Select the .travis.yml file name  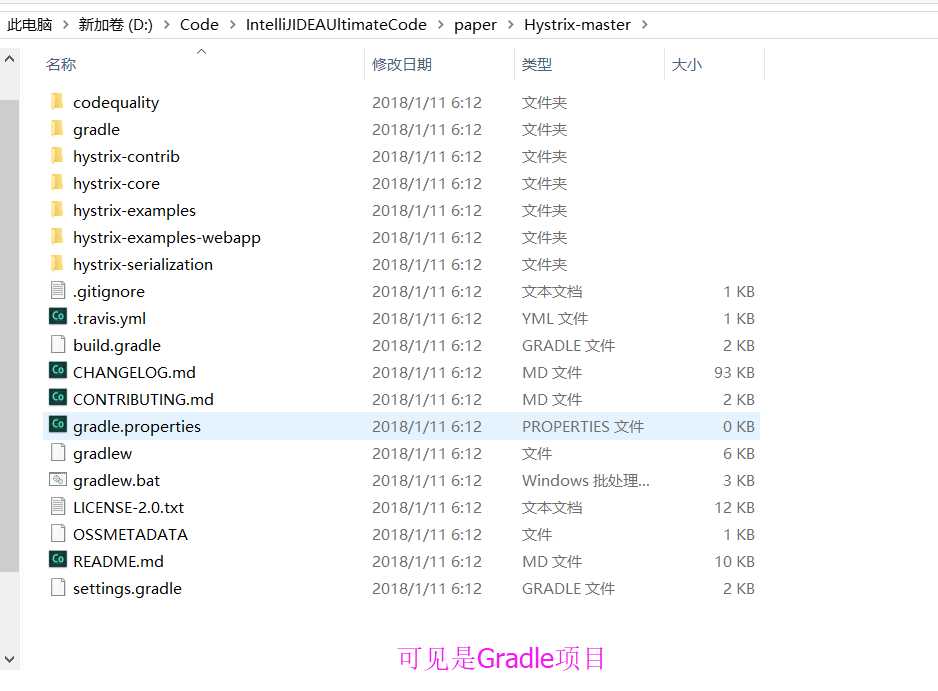pos(109,318)
